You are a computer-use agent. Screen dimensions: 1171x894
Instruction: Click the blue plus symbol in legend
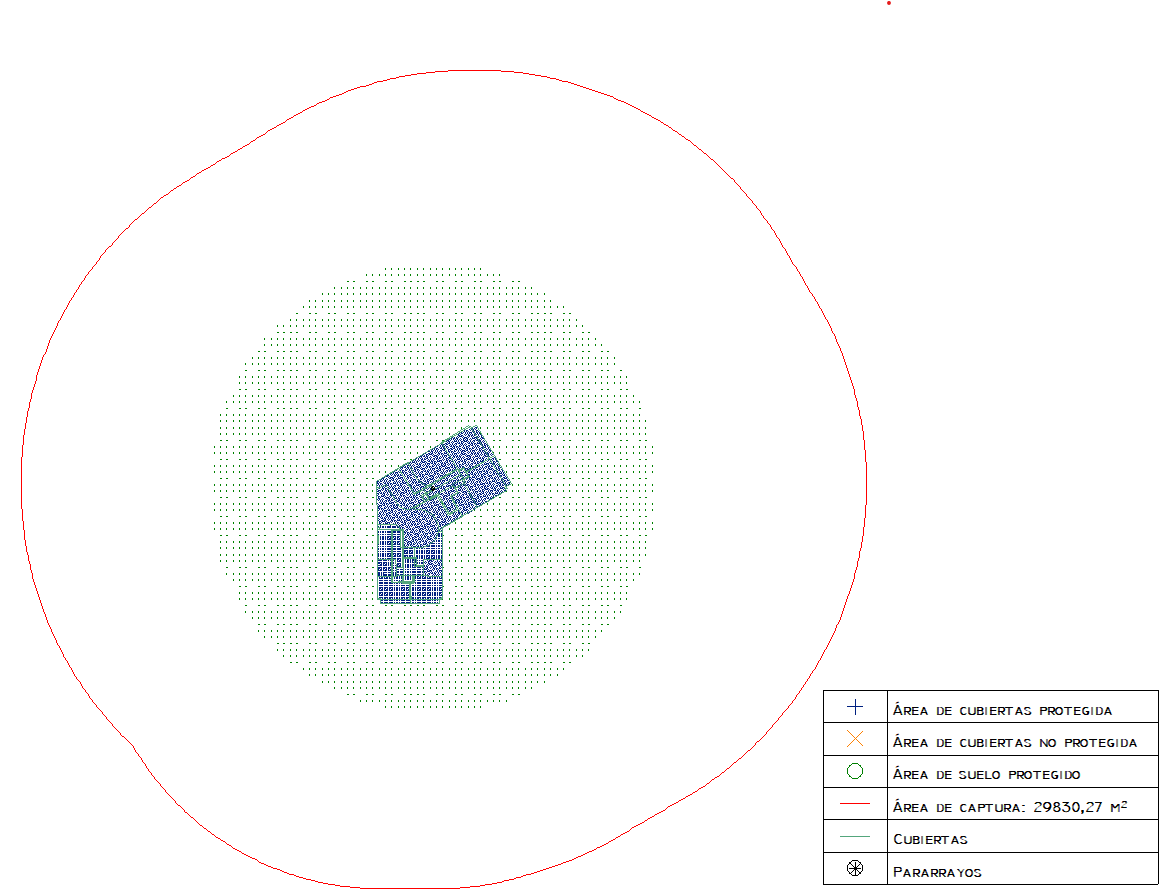tap(855, 708)
